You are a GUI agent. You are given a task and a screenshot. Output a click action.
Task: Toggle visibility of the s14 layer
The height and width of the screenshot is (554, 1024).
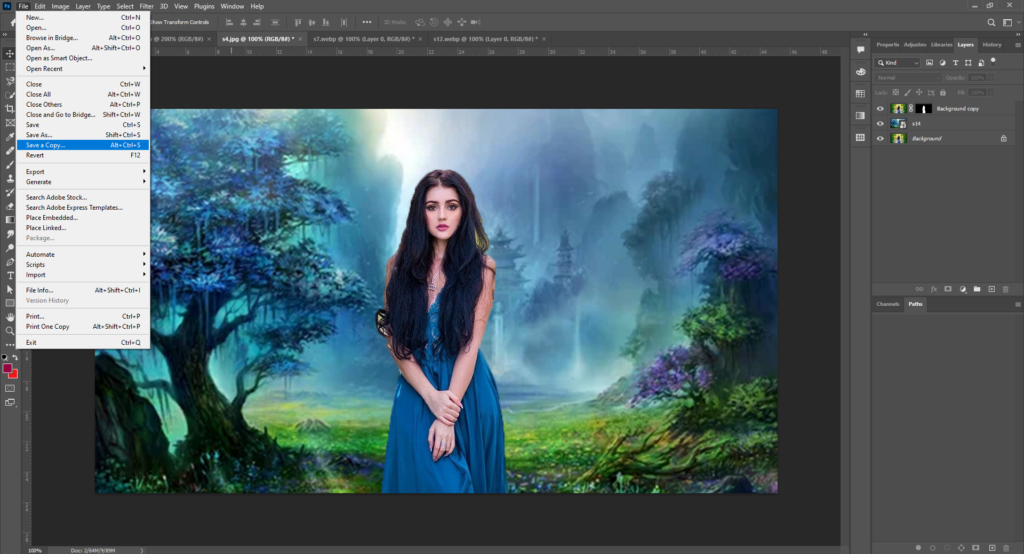tap(881, 123)
